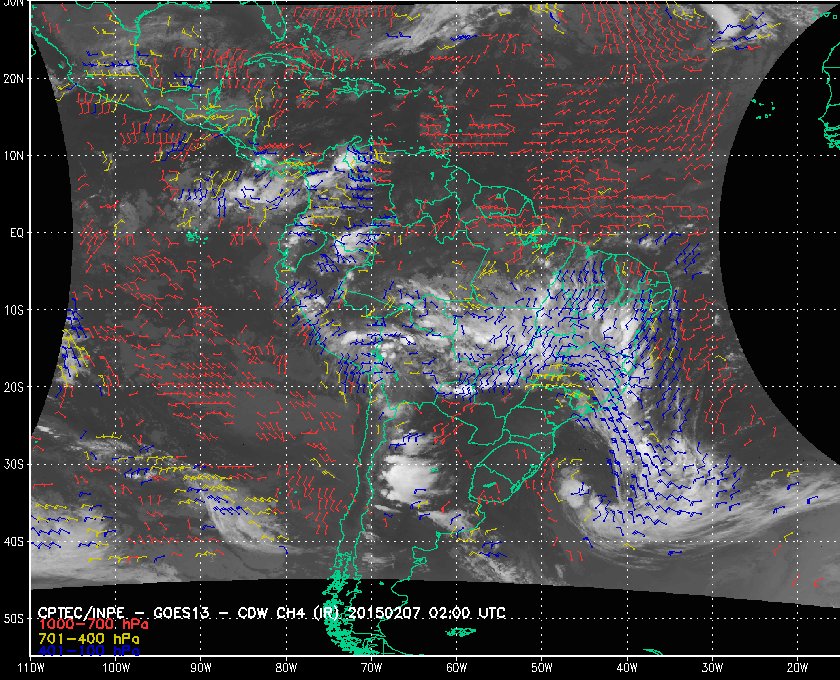Viewport: 840px width, 680px height.
Task: Click the EQ equator label
Action: coord(17,233)
